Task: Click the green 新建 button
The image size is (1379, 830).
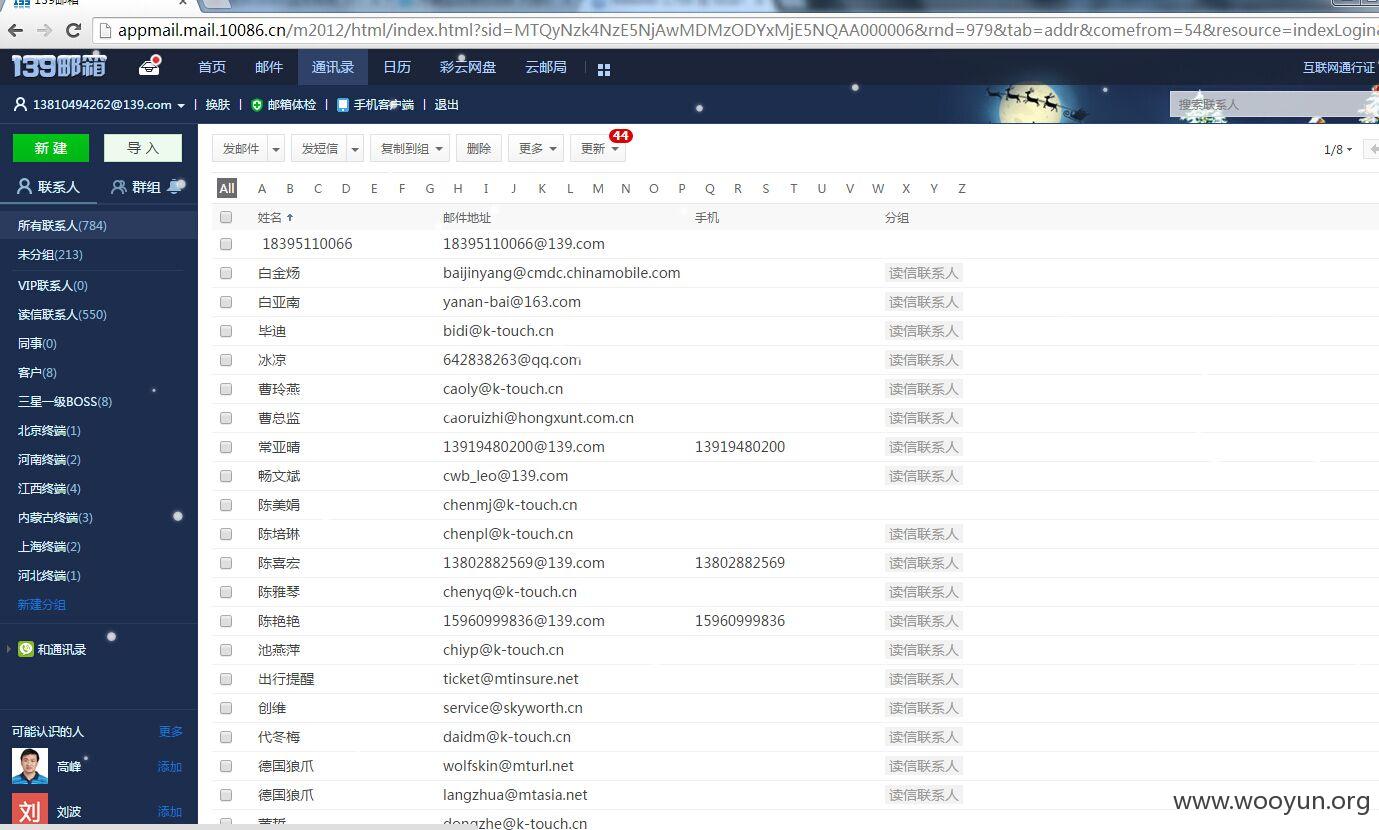Action: pyautogui.click(x=51, y=148)
